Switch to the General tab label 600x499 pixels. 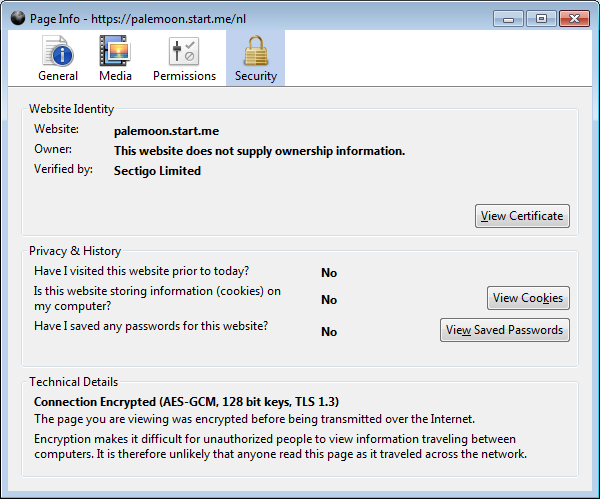pyautogui.click(x=58, y=76)
